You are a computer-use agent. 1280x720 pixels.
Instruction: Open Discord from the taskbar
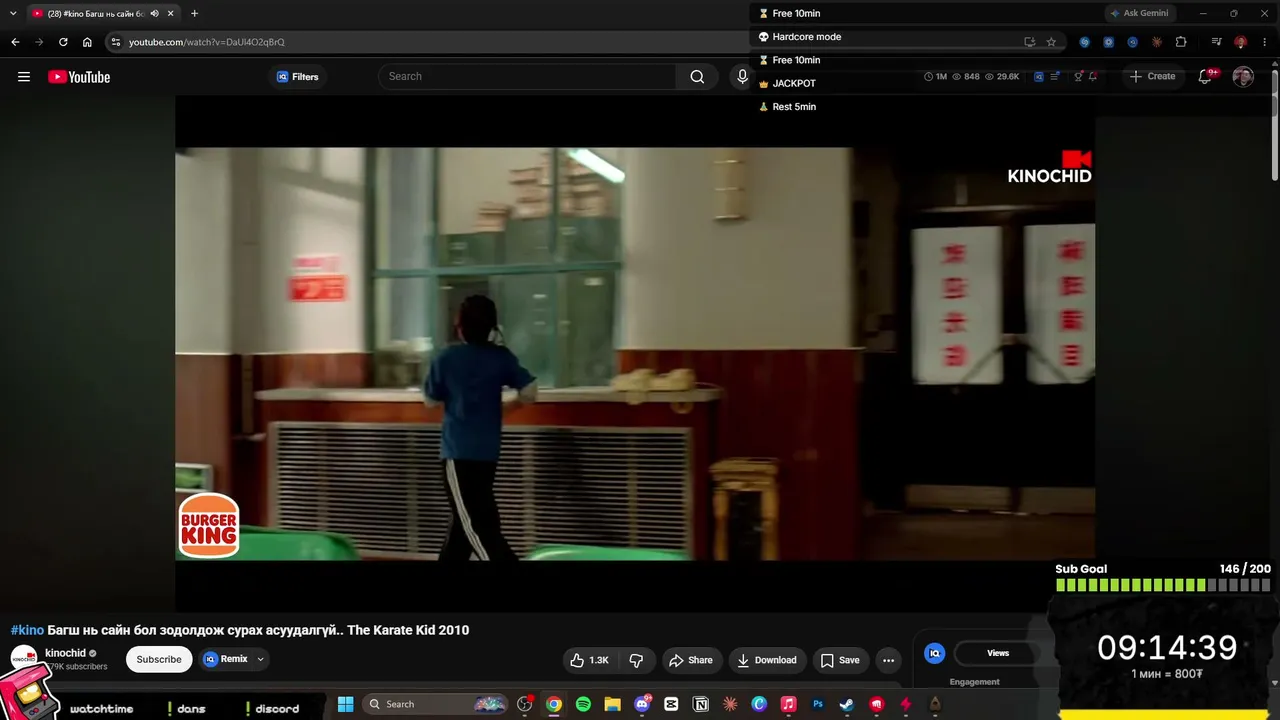pyautogui.click(x=642, y=704)
